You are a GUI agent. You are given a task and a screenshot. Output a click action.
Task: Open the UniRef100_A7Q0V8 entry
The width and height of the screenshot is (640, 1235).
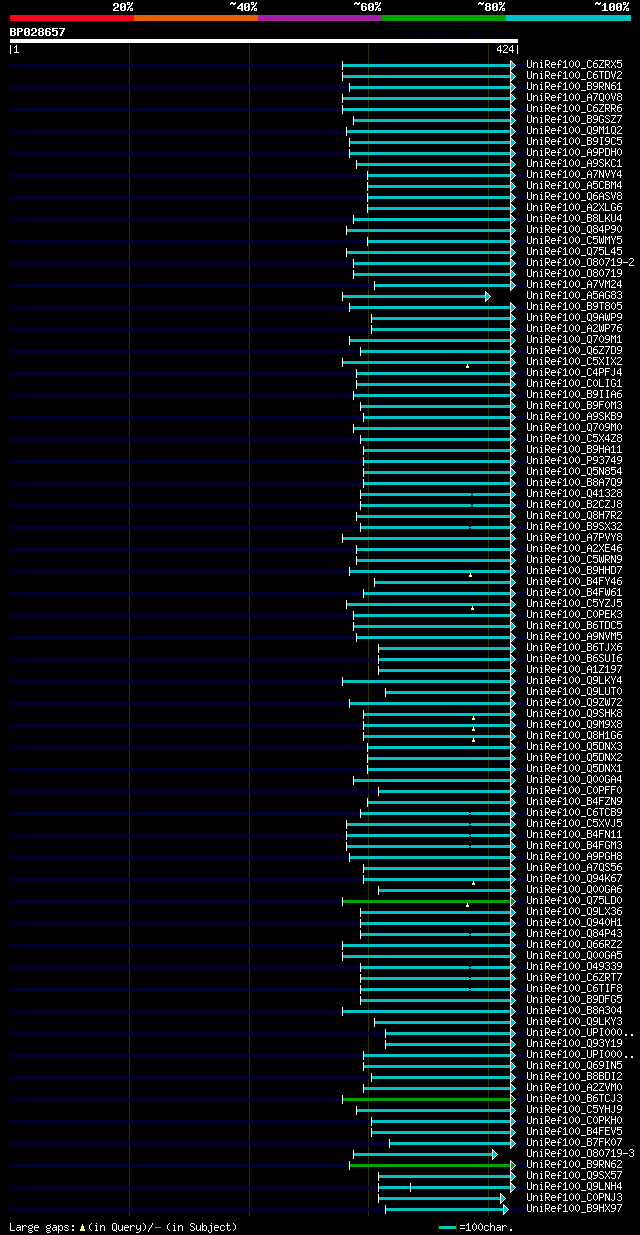[574, 97]
